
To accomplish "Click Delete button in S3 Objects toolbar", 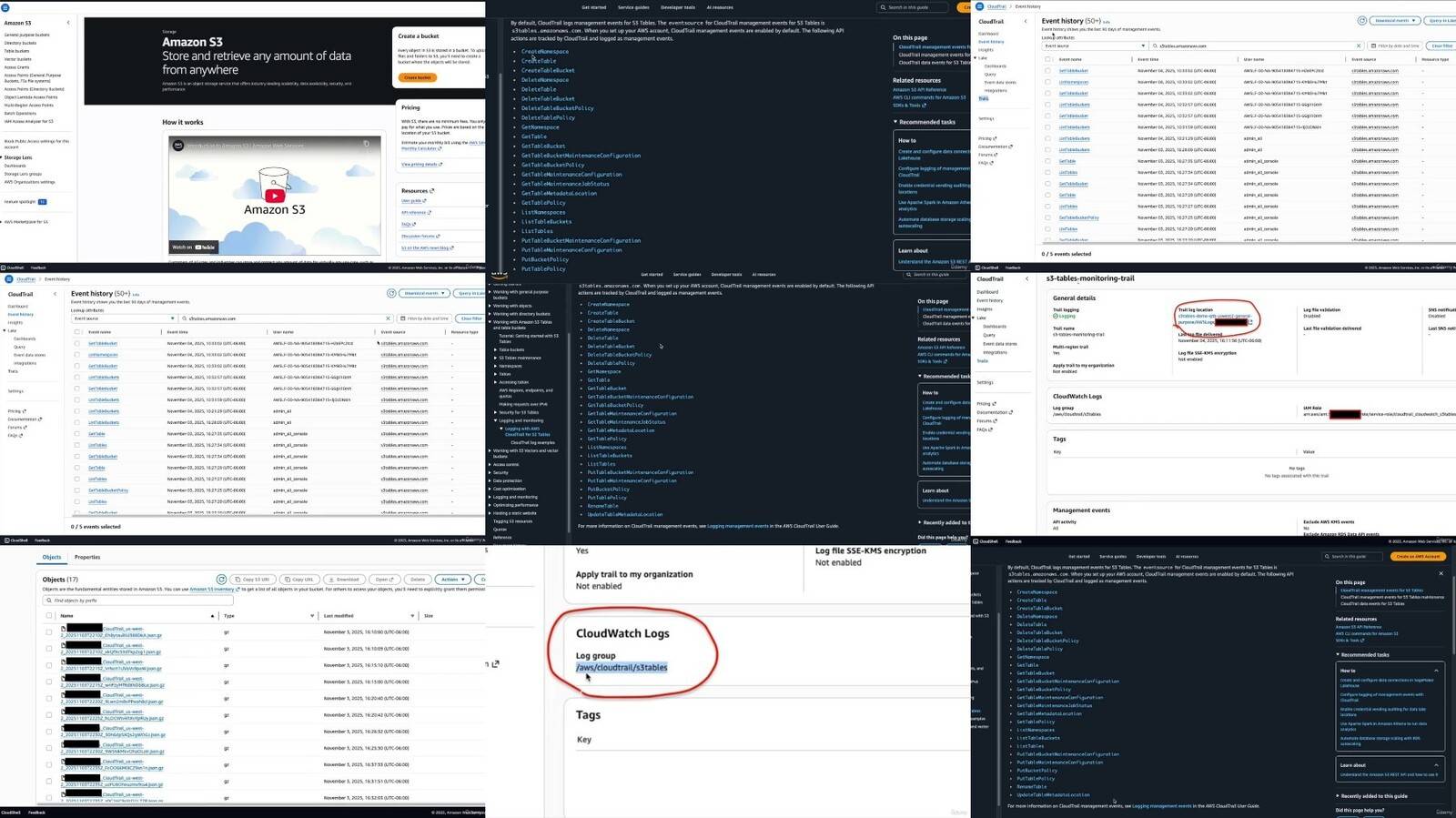I will pyautogui.click(x=416, y=579).
